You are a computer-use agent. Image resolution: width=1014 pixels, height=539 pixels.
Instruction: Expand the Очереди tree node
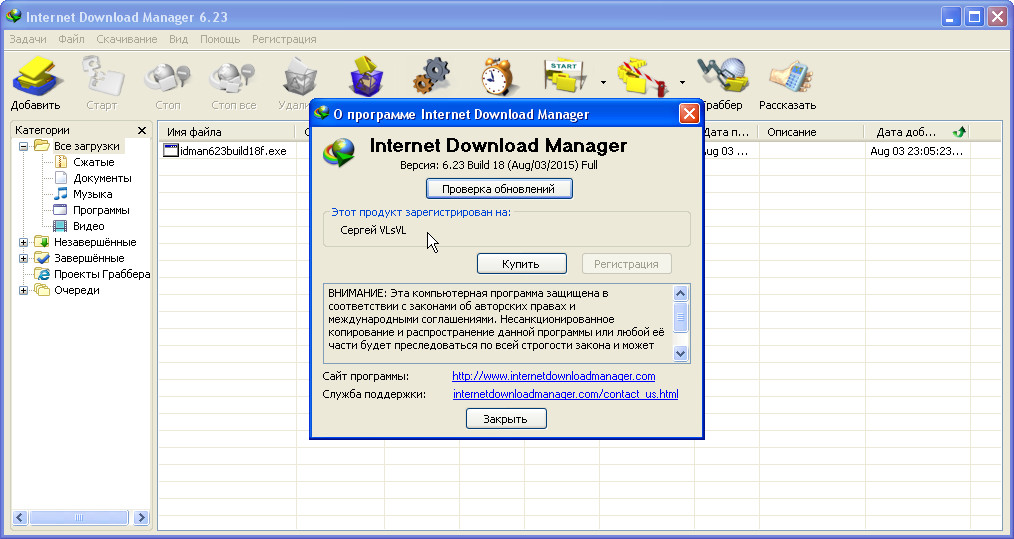(23, 290)
